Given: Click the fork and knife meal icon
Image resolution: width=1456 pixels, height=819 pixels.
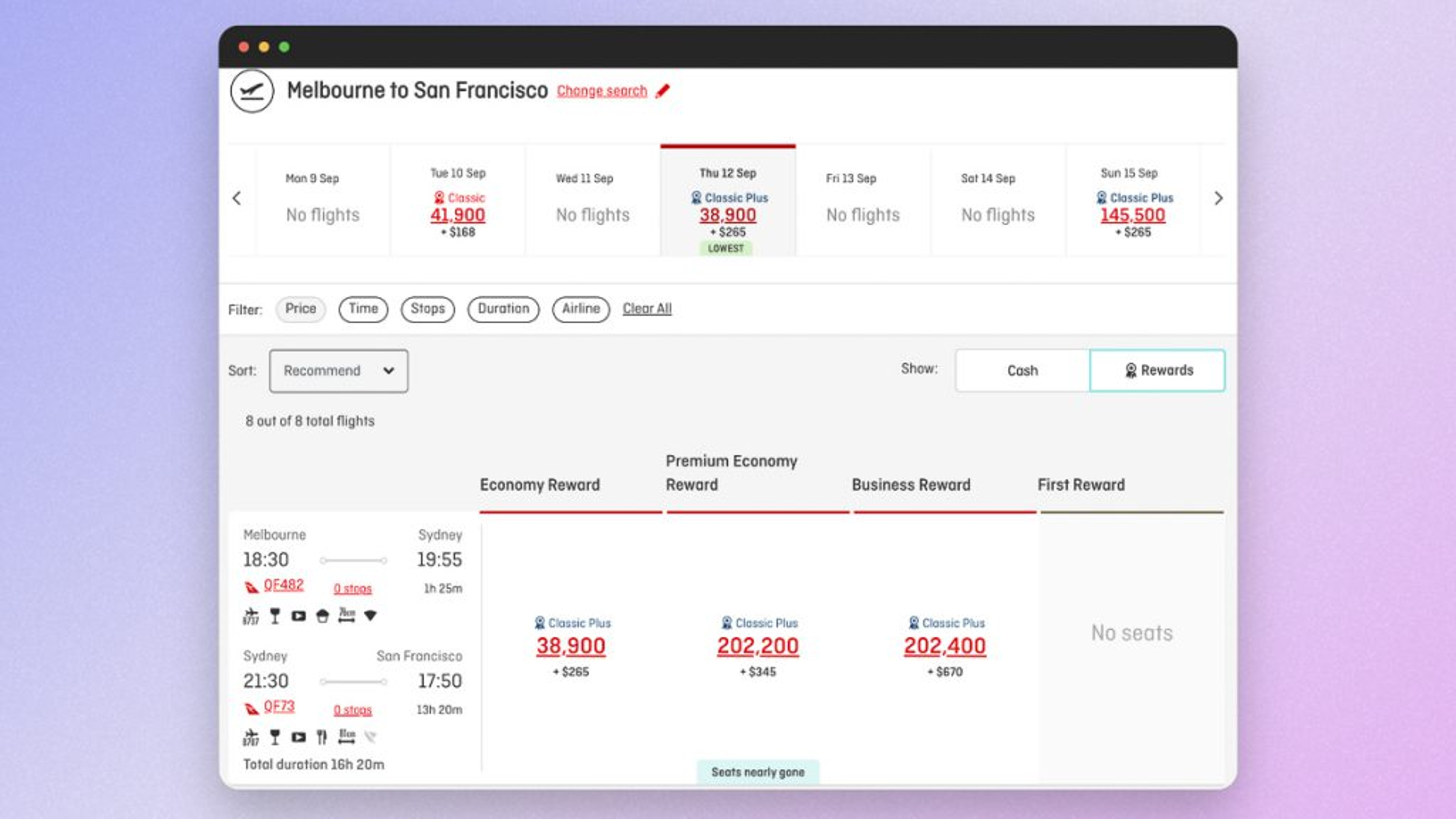Looking at the screenshot, I should (322, 737).
